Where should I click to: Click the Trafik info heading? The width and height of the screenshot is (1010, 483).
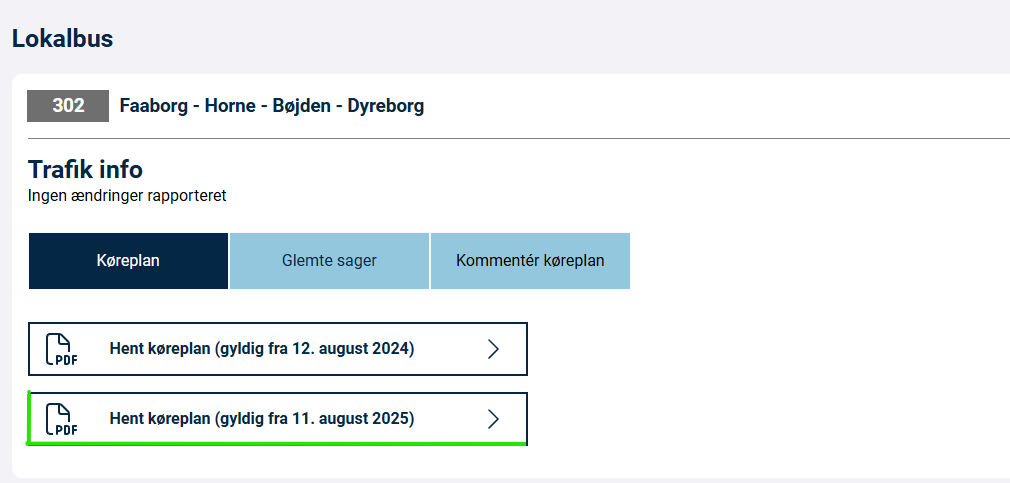(85, 170)
